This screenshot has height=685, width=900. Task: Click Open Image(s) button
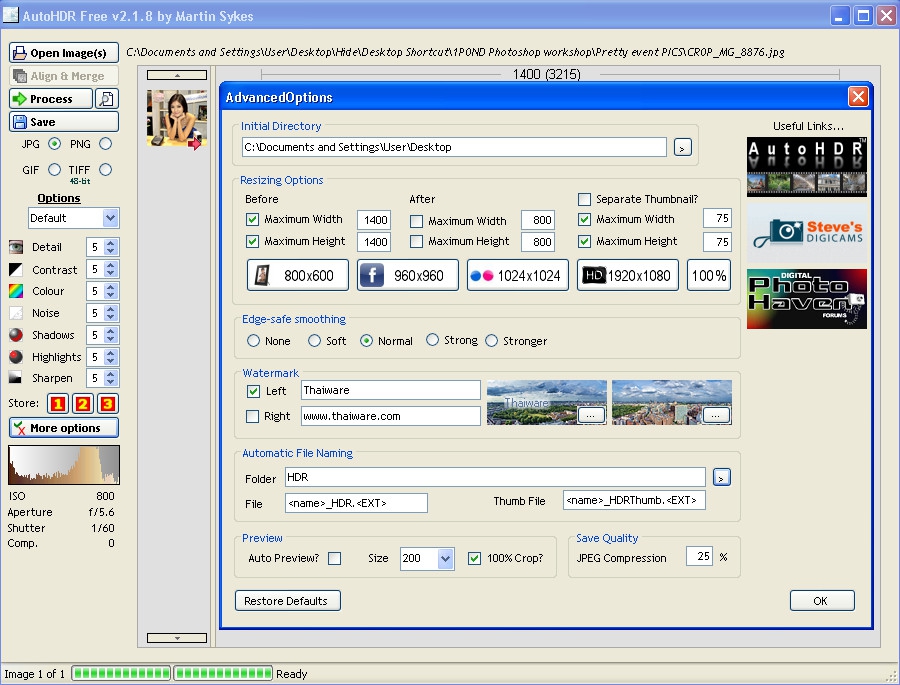[x=64, y=53]
